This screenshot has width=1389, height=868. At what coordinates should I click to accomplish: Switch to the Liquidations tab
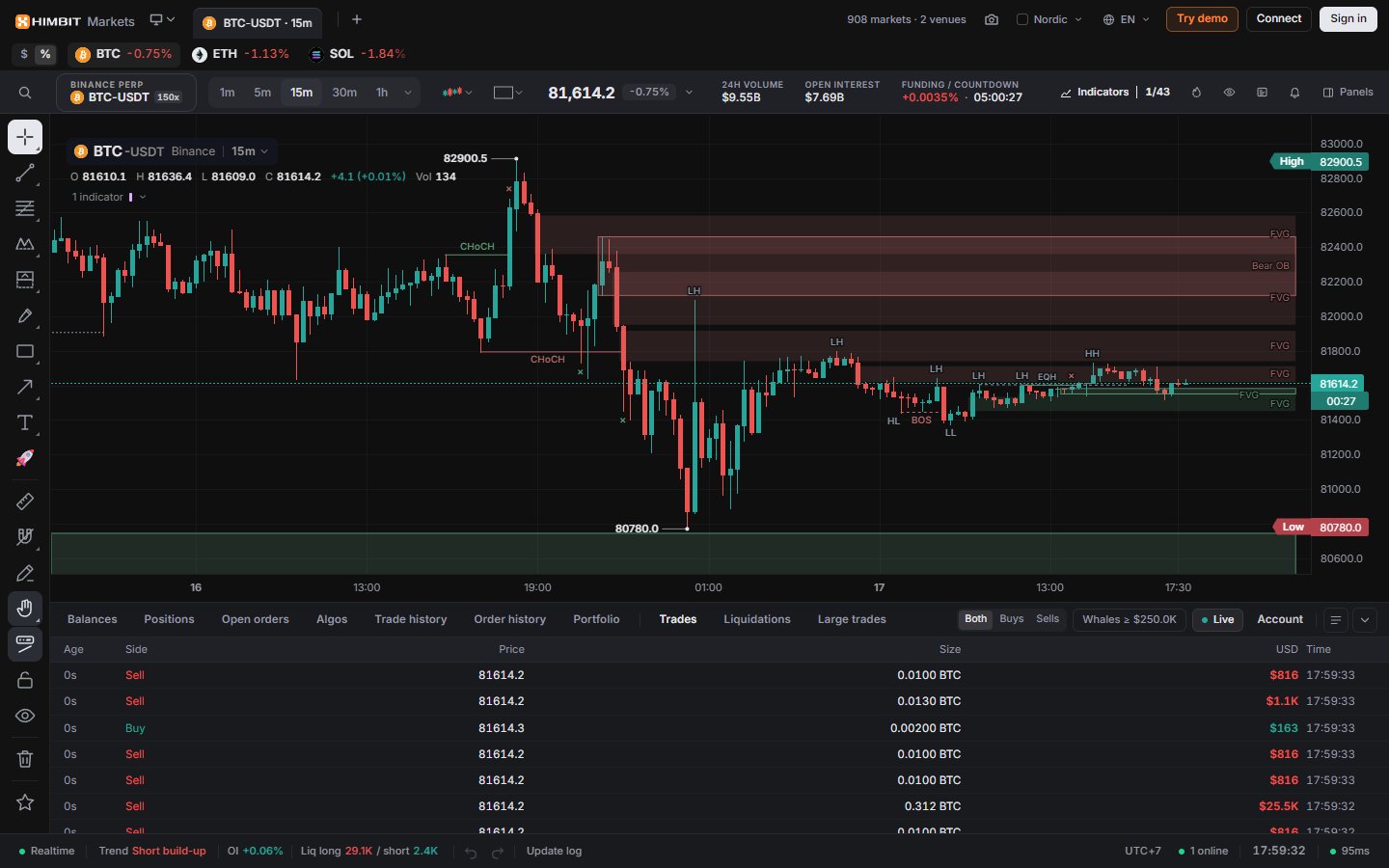pos(757,619)
